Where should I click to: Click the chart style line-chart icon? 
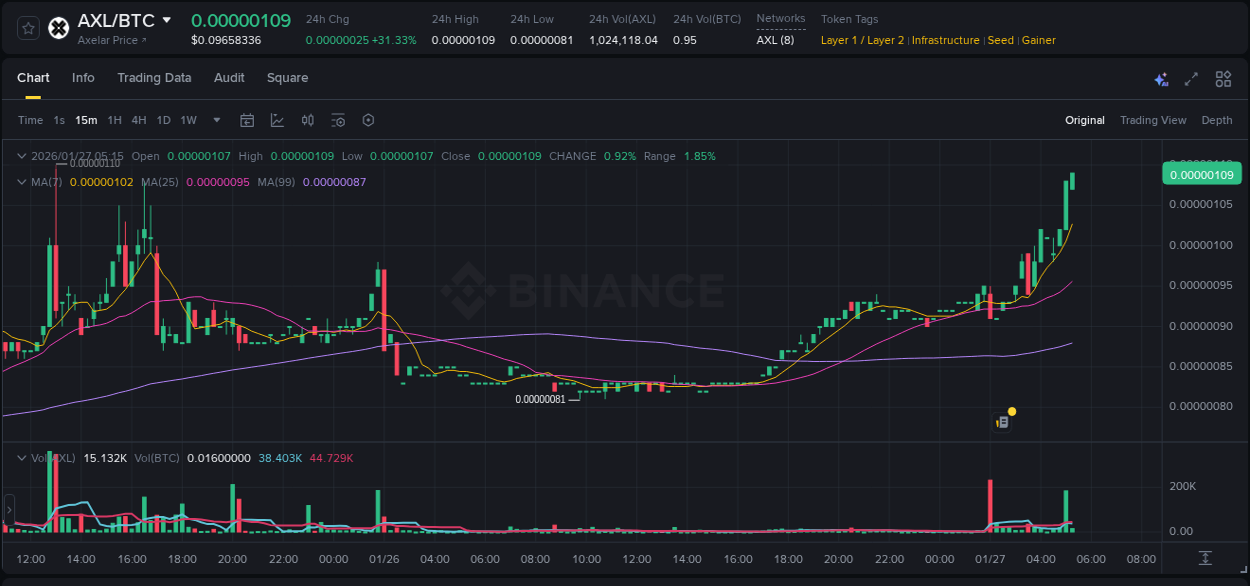(276, 120)
